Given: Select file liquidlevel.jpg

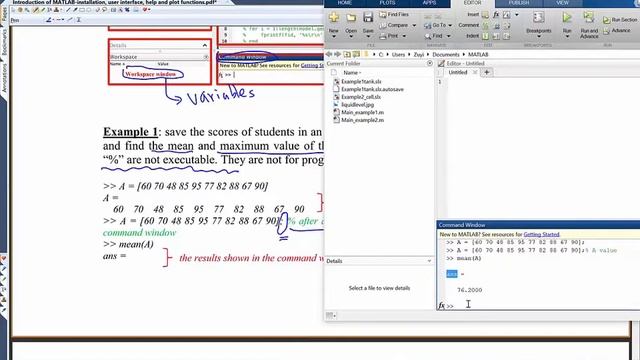Looking at the screenshot, I should [353, 104].
